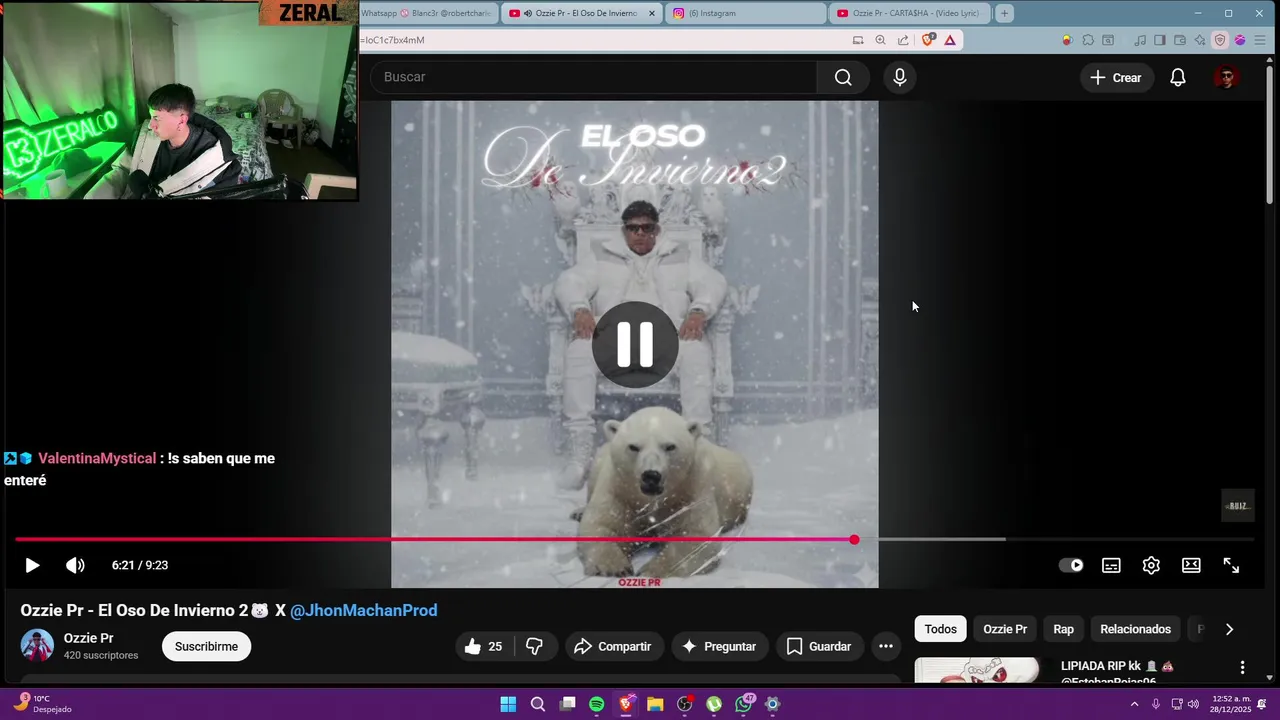Open the Brave VPN shield icon
This screenshot has width=1280, height=720.
pos(1220,40)
